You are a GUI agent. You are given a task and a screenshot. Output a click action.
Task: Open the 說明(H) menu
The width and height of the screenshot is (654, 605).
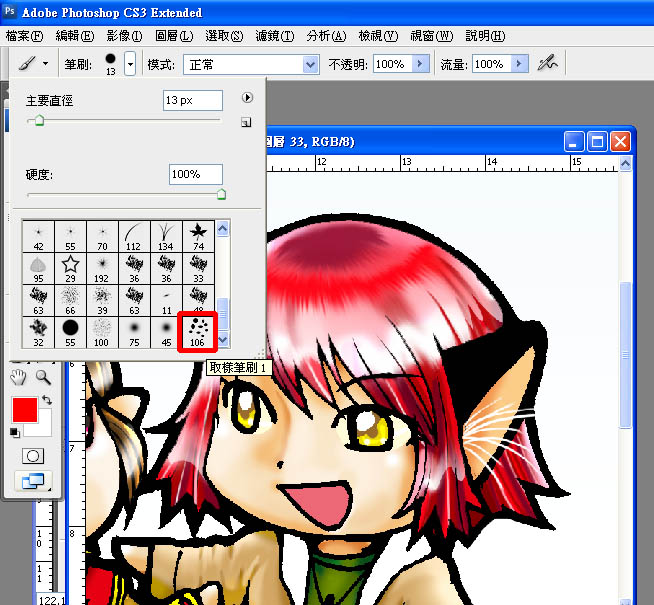[x=485, y=36]
